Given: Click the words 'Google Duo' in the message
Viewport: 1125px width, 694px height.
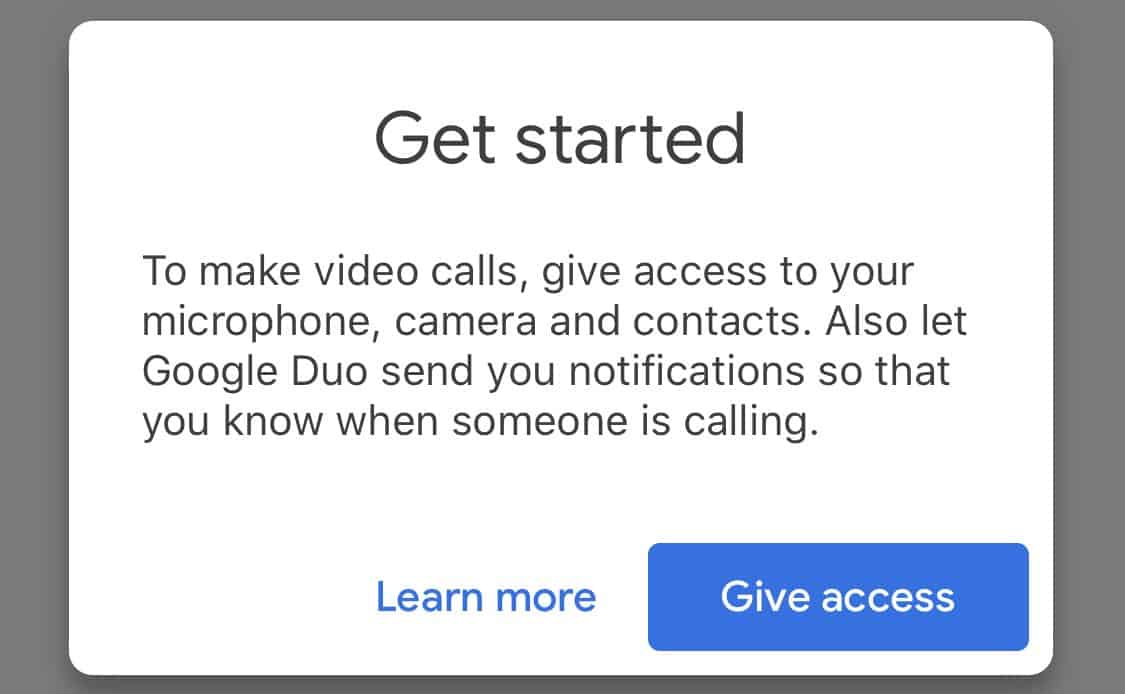Looking at the screenshot, I should (255, 372).
